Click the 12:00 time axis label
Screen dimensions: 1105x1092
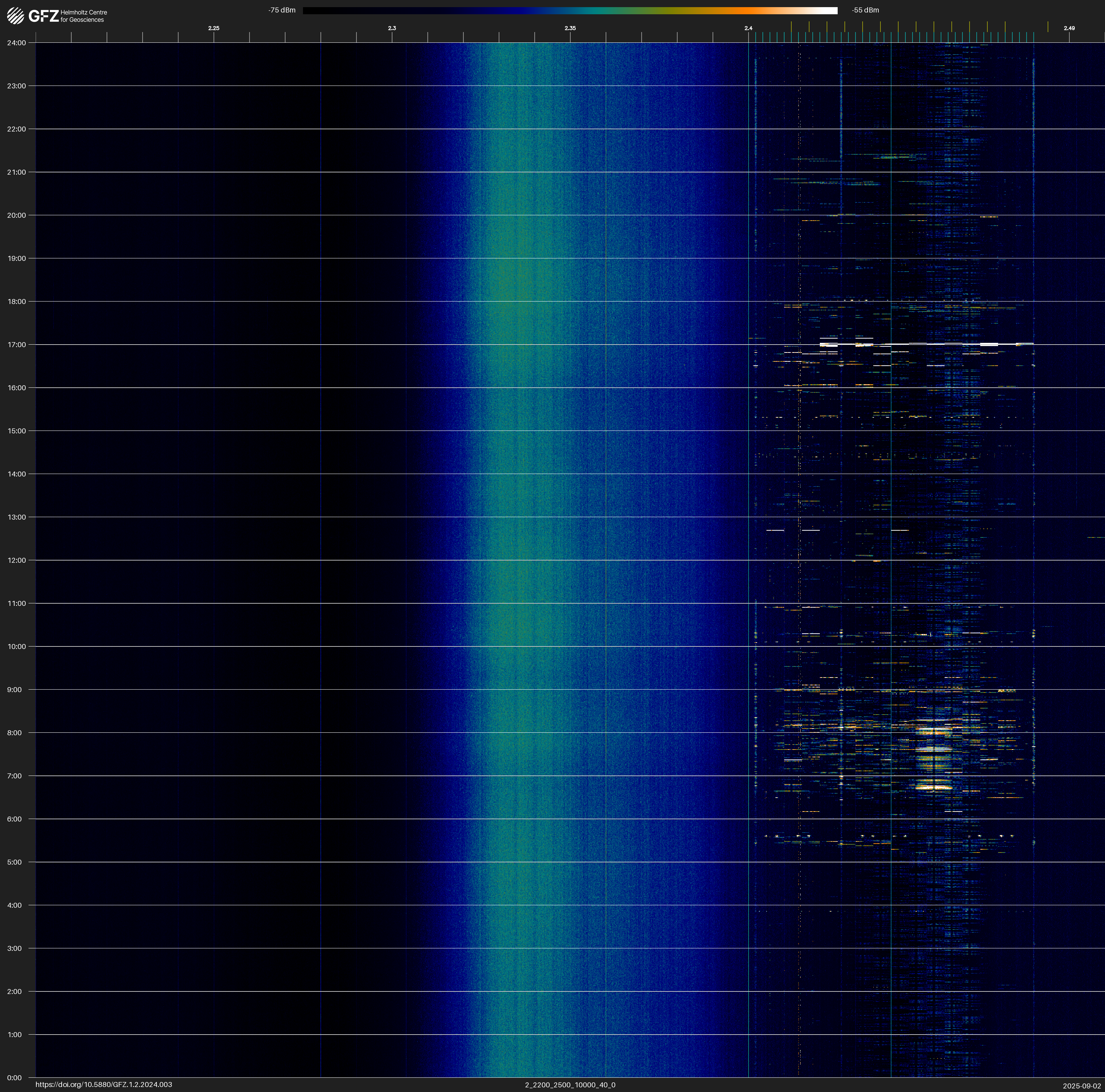click(x=17, y=560)
